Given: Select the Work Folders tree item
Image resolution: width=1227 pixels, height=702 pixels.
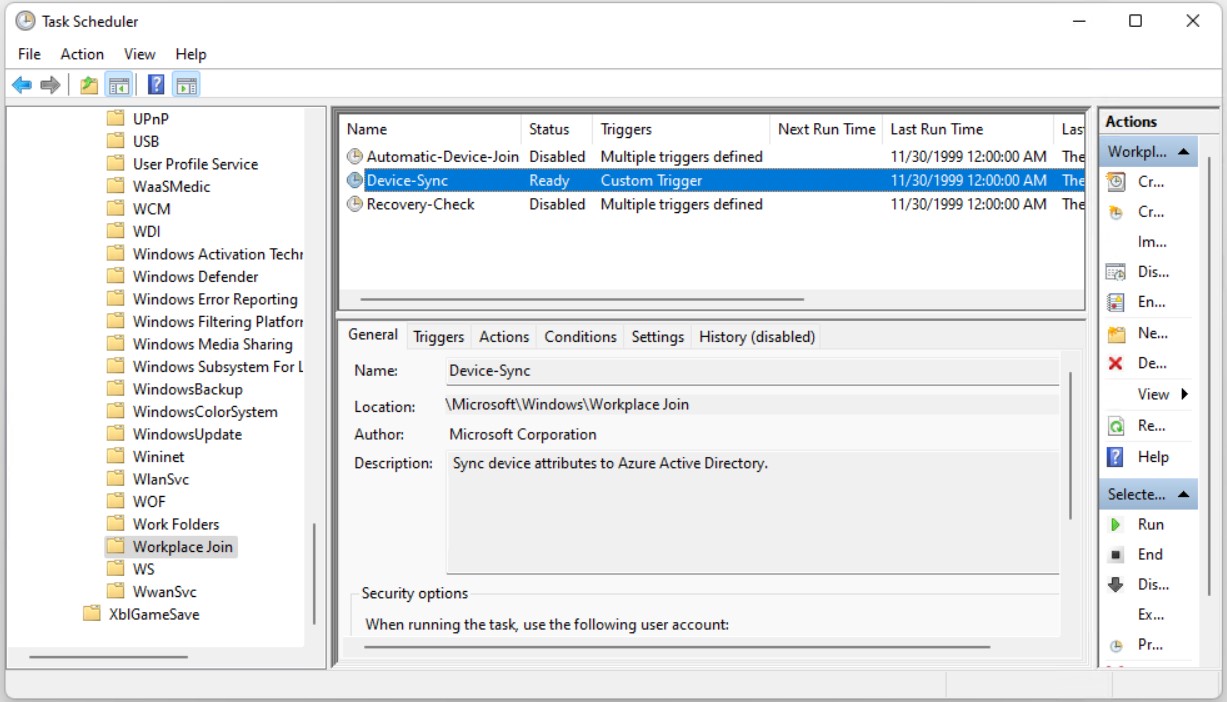Looking at the screenshot, I should click(176, 524).
